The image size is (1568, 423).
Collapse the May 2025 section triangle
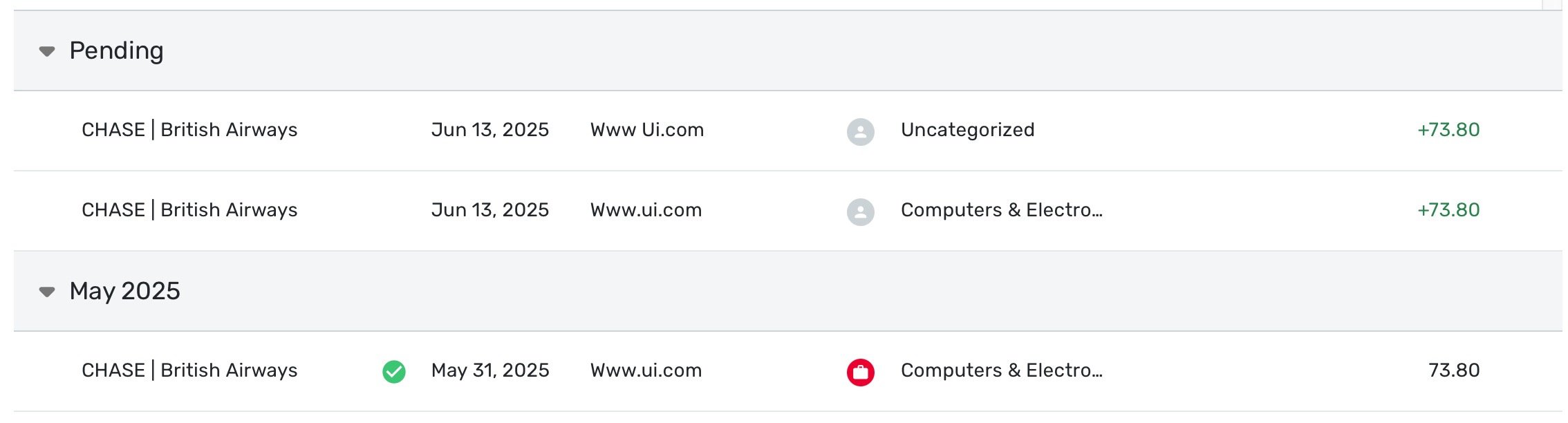point(47,292)
